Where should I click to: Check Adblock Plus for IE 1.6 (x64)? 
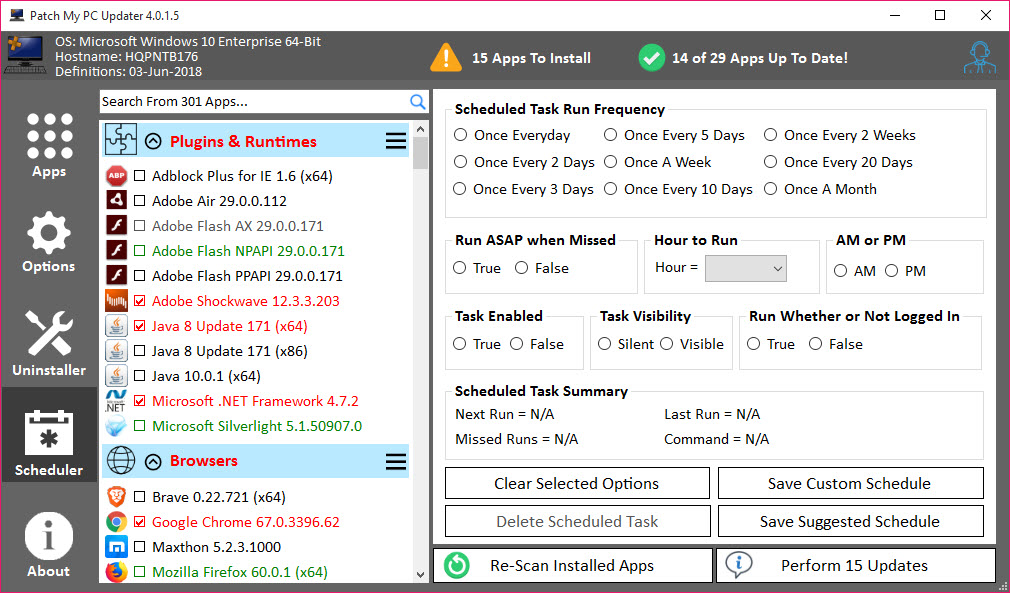point(139,176)
